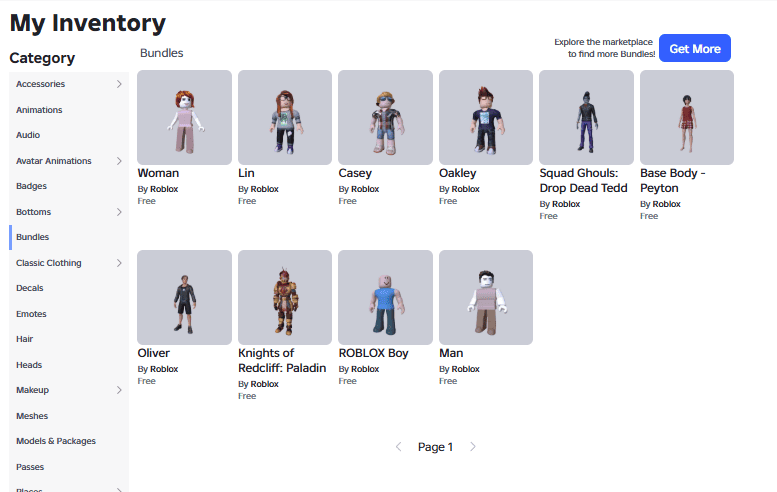This screenshot has width=777, height=492.
Task: Click the Lin title link
Action: tap(246, 173)
